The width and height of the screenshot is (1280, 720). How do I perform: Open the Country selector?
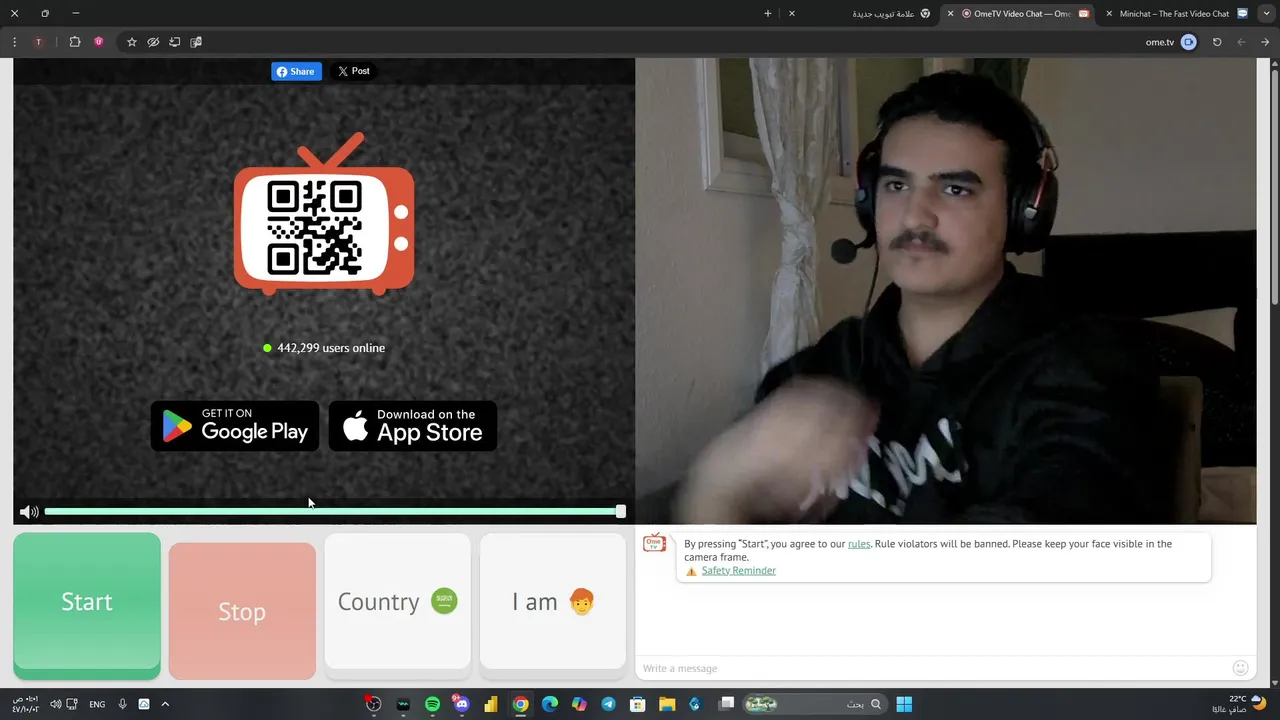[397, 601]
